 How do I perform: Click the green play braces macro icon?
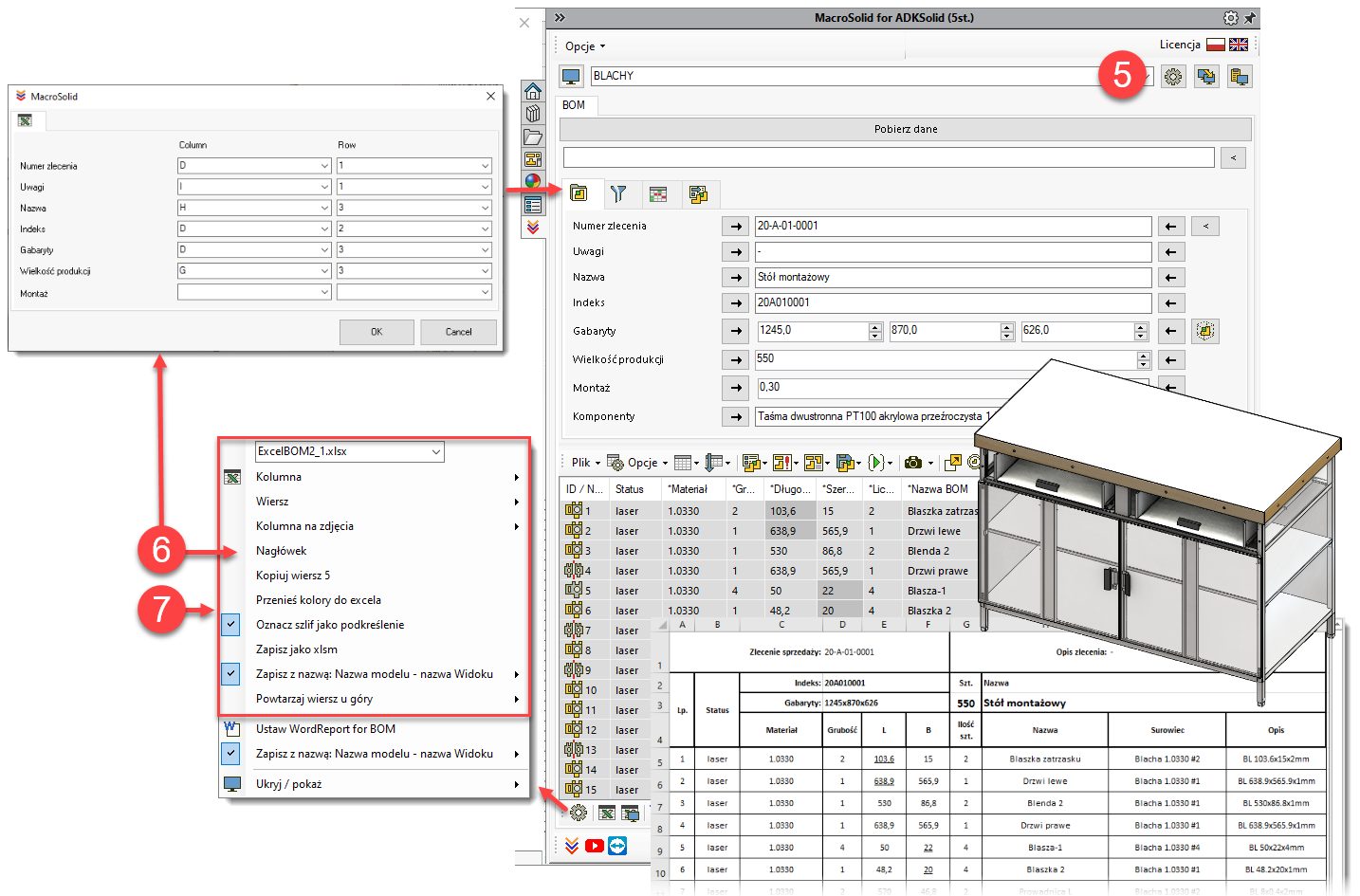pyautogui.click(x=876, y=463)
